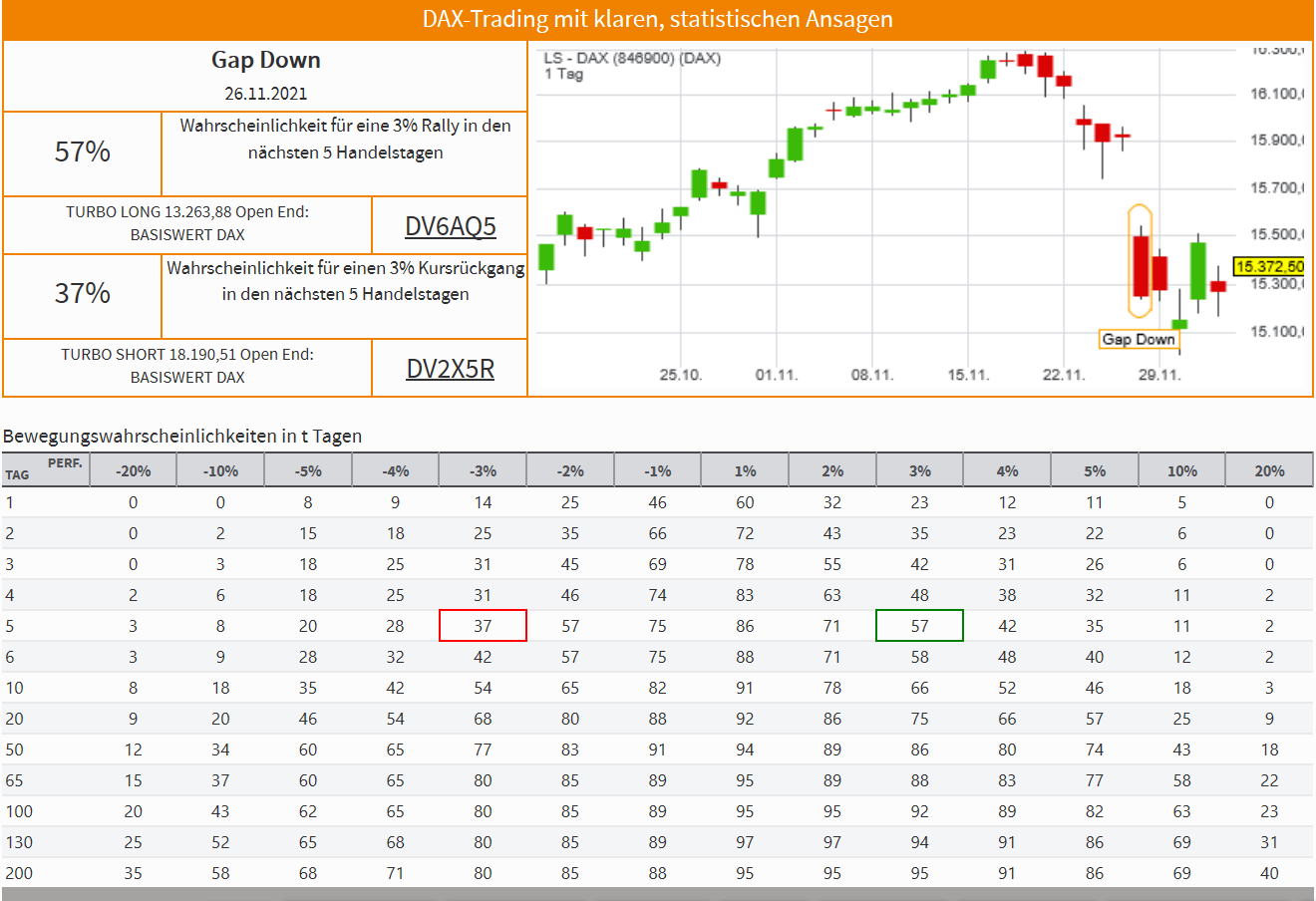
Task: Click the -4% column header
Action: pyautogui.click(x=395, y=470)
